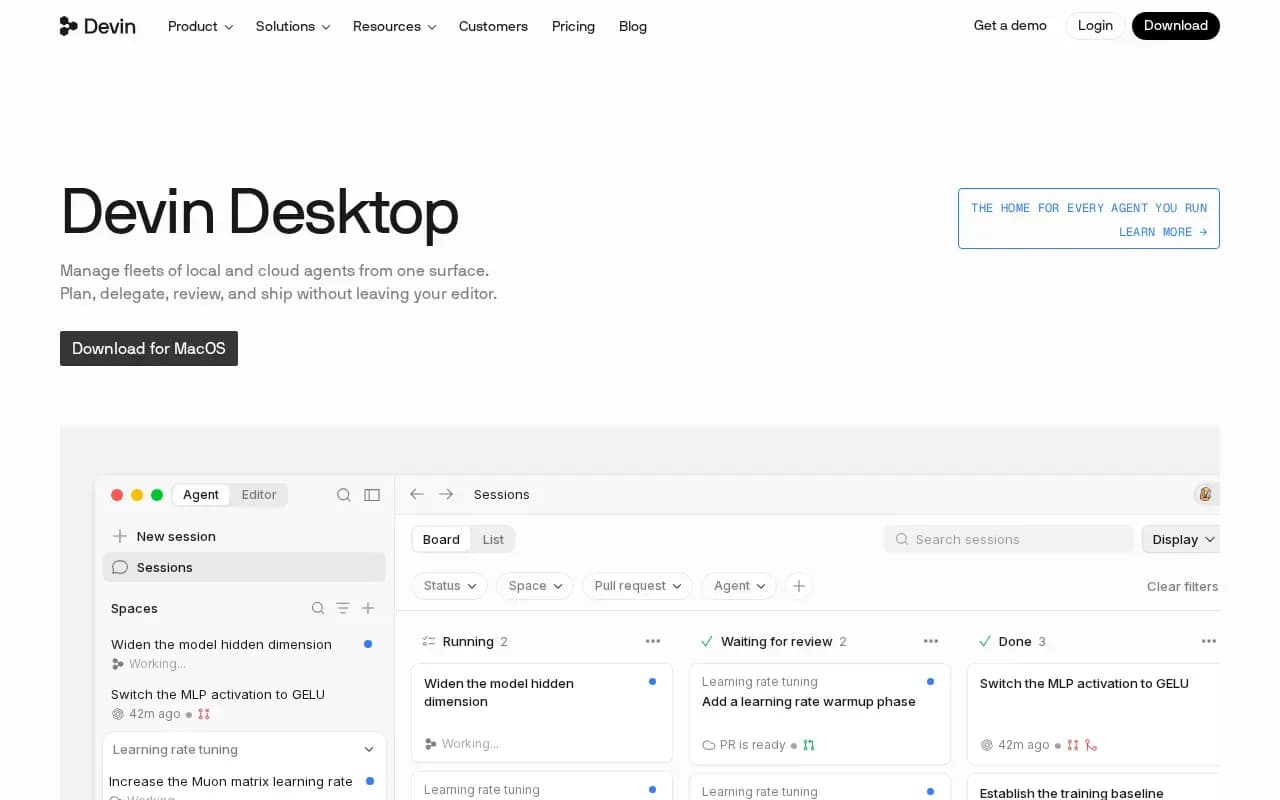Click the search icon in Spaces header

(x=318, y=608)
